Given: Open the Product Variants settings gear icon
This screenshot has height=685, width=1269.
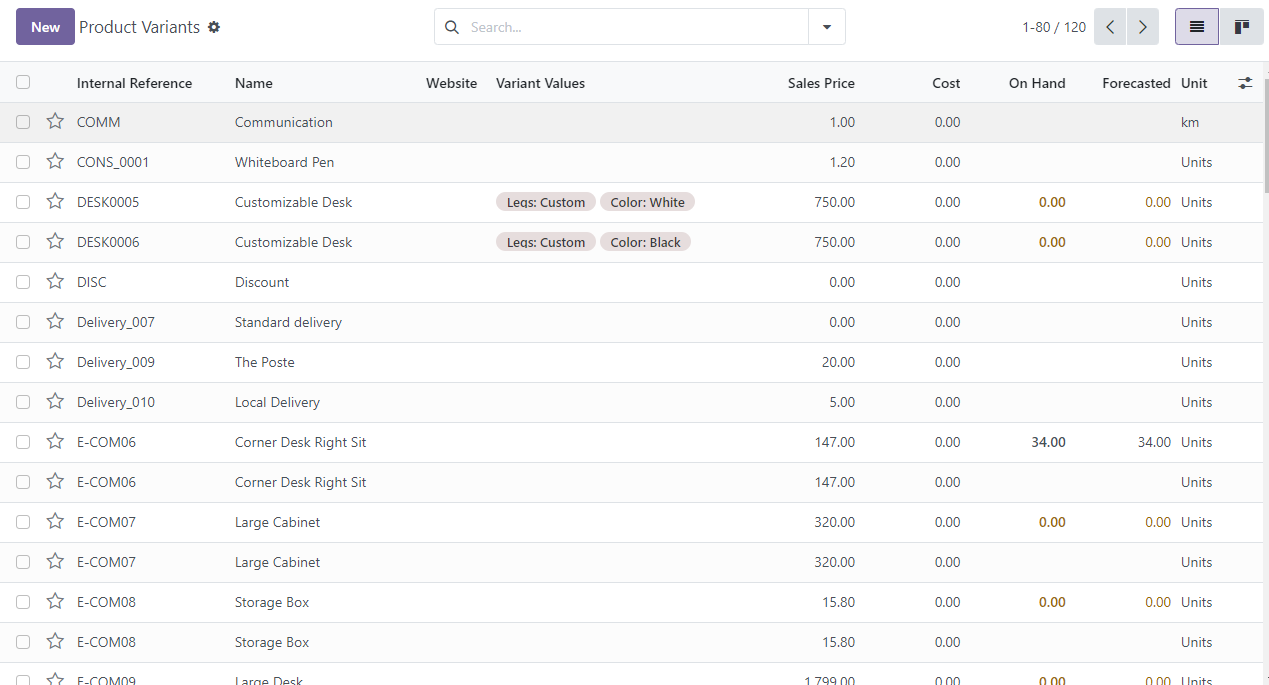Looking at the screenshot, I should [214, 27].
